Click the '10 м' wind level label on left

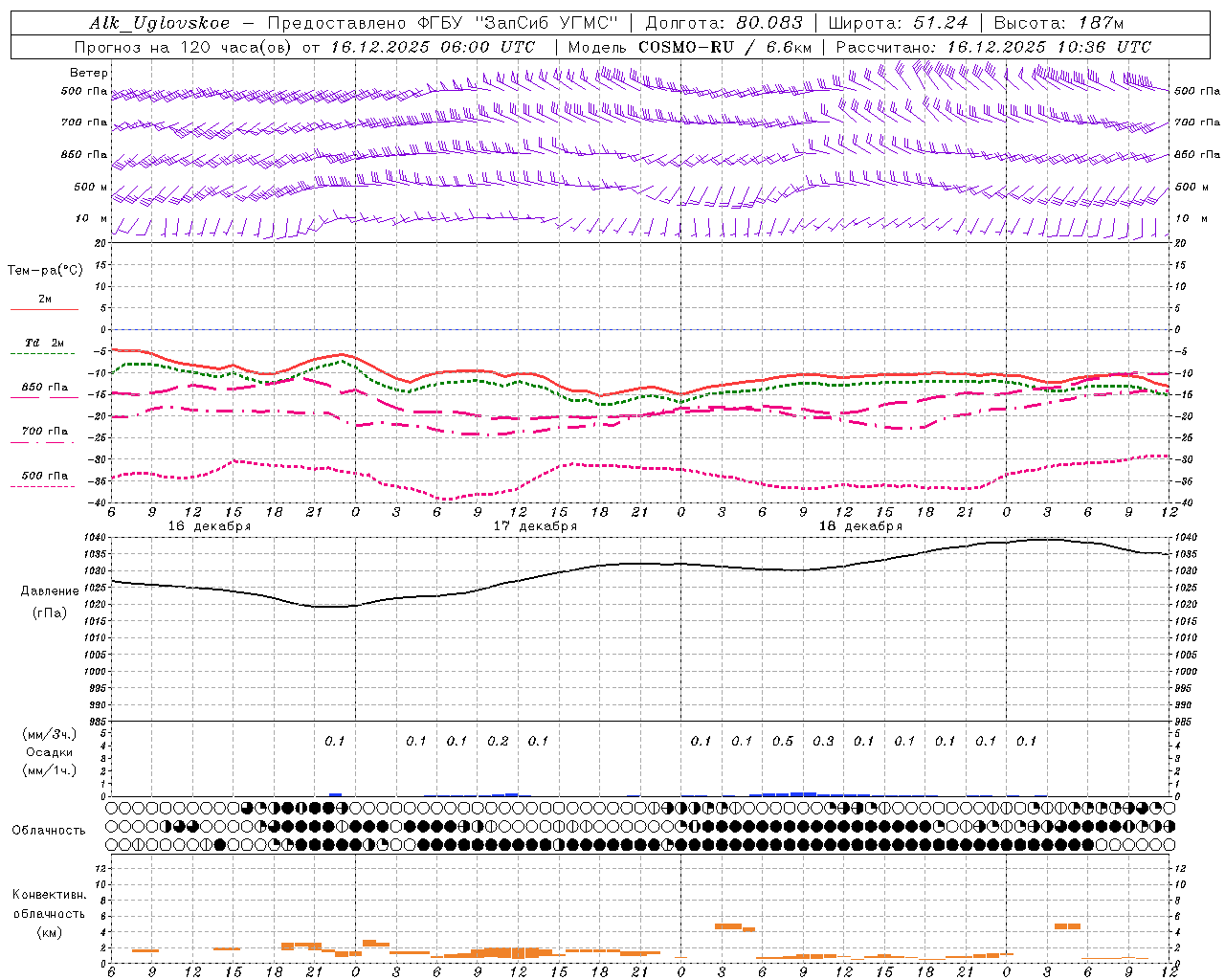click(91, 219)
